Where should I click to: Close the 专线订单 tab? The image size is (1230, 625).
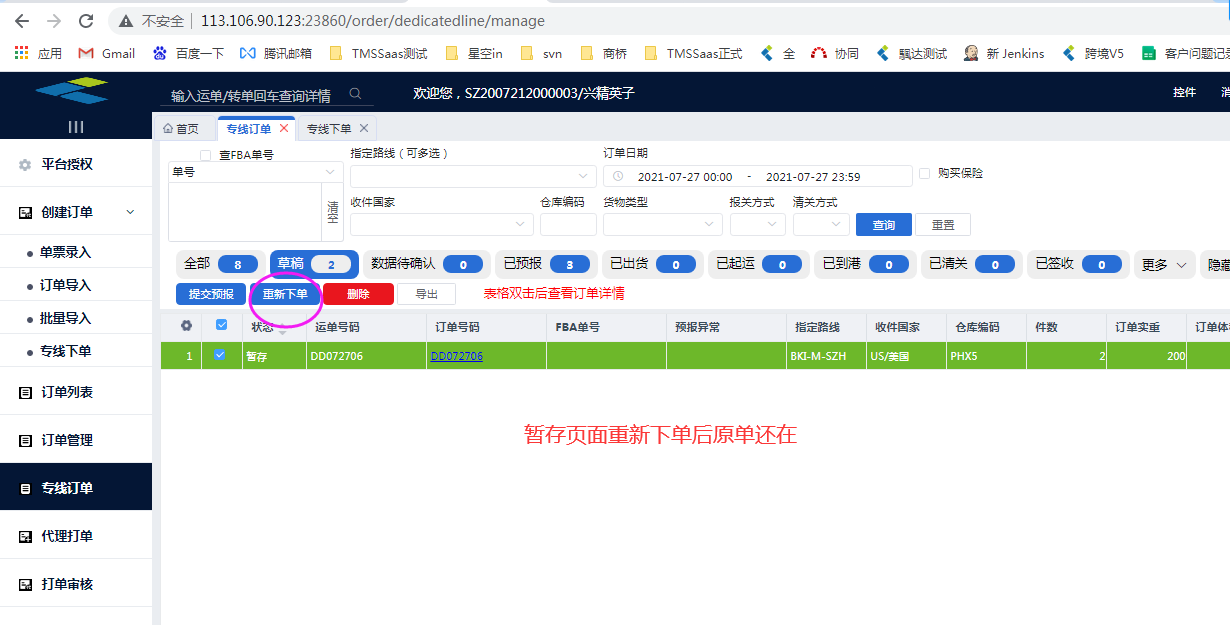[x=284, y=128]
